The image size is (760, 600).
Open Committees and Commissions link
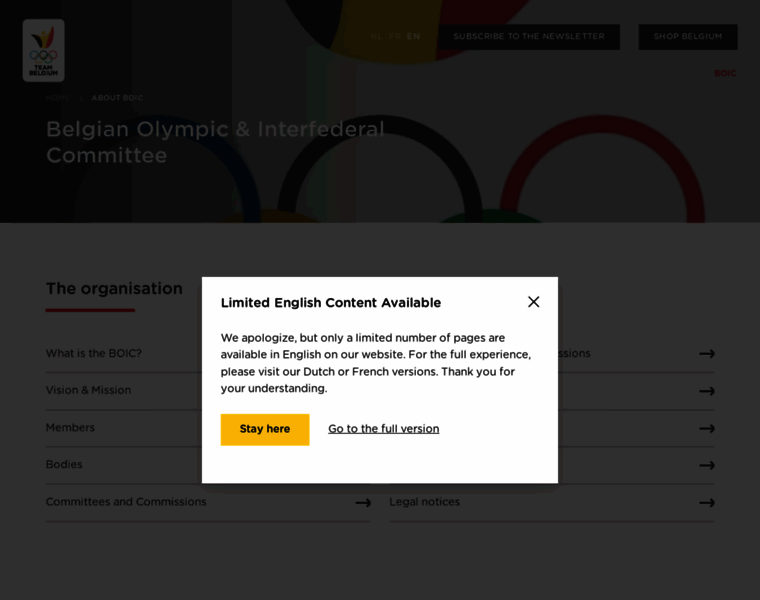coord(126,502)
